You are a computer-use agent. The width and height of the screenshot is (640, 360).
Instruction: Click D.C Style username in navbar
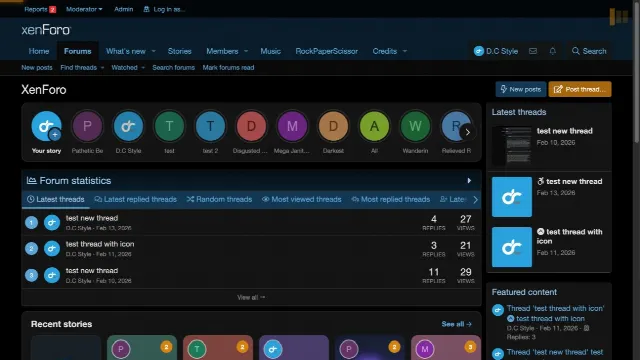[502, 51]
